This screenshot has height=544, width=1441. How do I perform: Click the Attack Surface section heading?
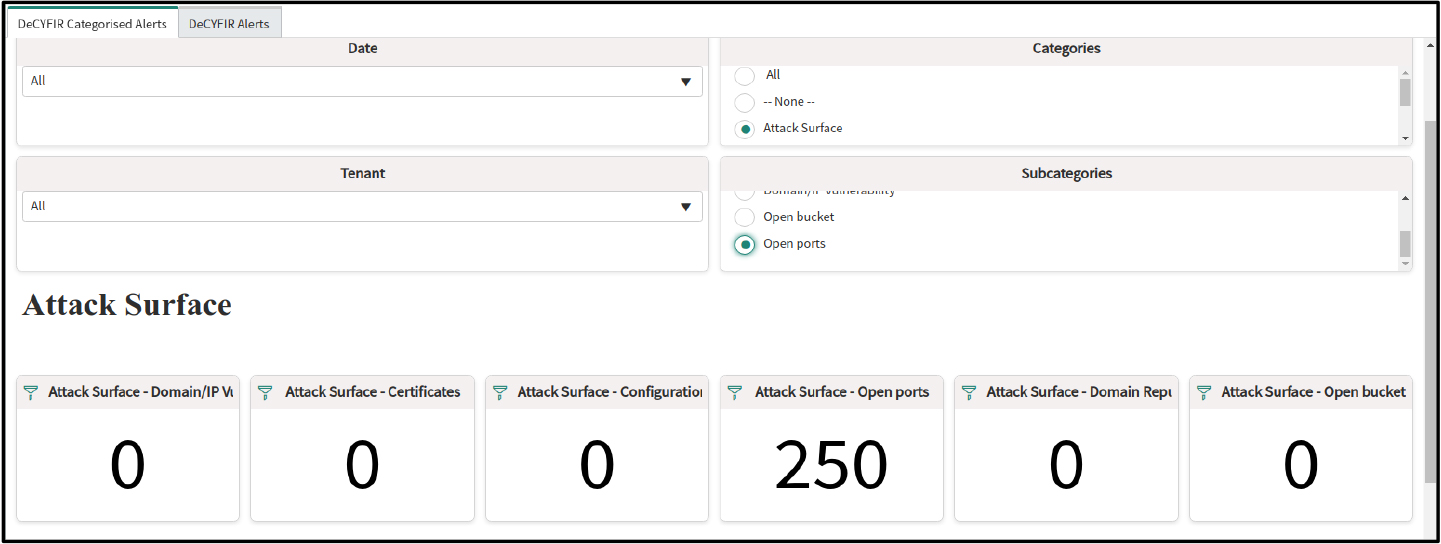(x=127, y=305)
